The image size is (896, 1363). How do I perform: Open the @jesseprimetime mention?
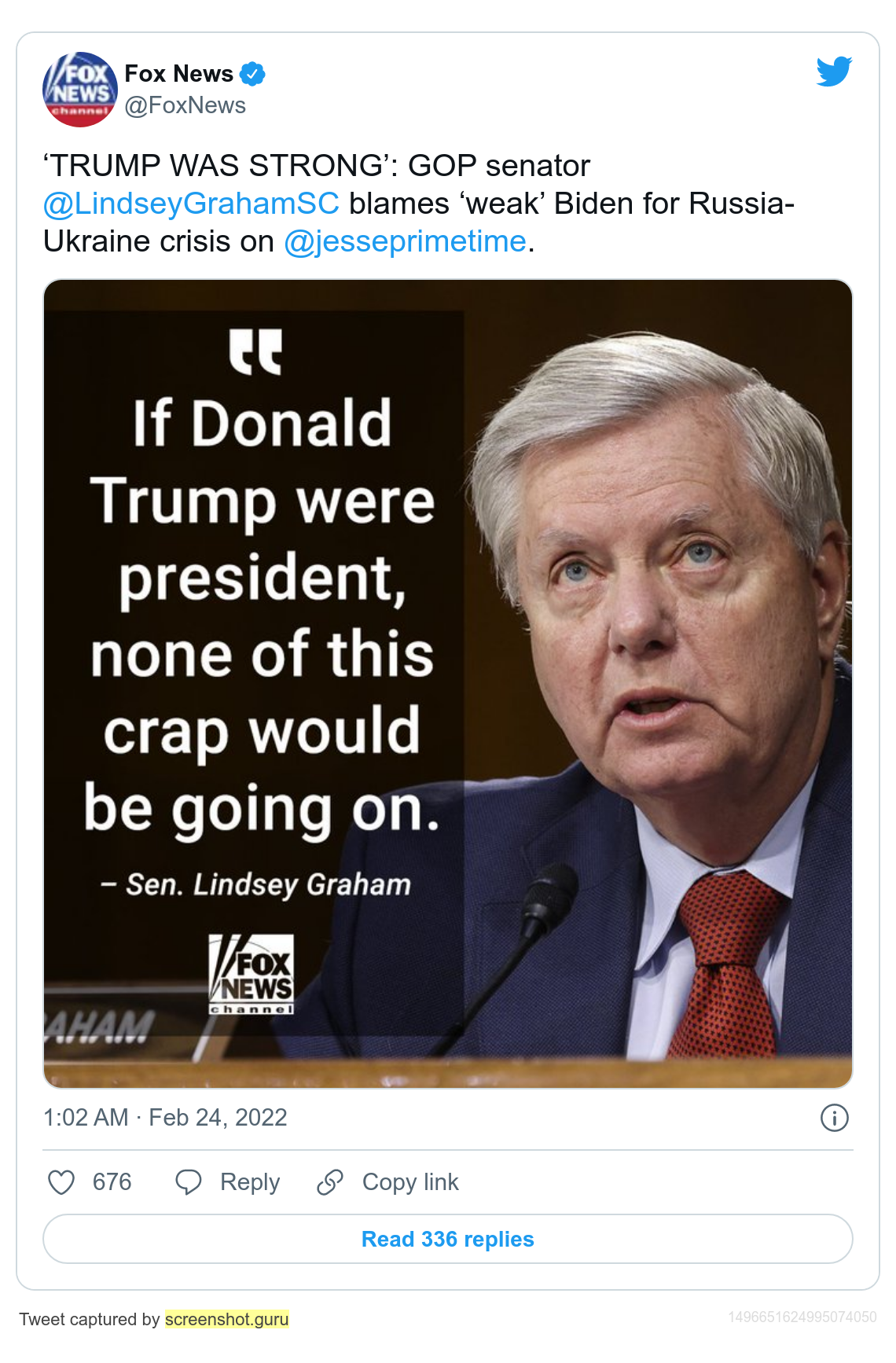pyautogui.click(x=405, y=241)
